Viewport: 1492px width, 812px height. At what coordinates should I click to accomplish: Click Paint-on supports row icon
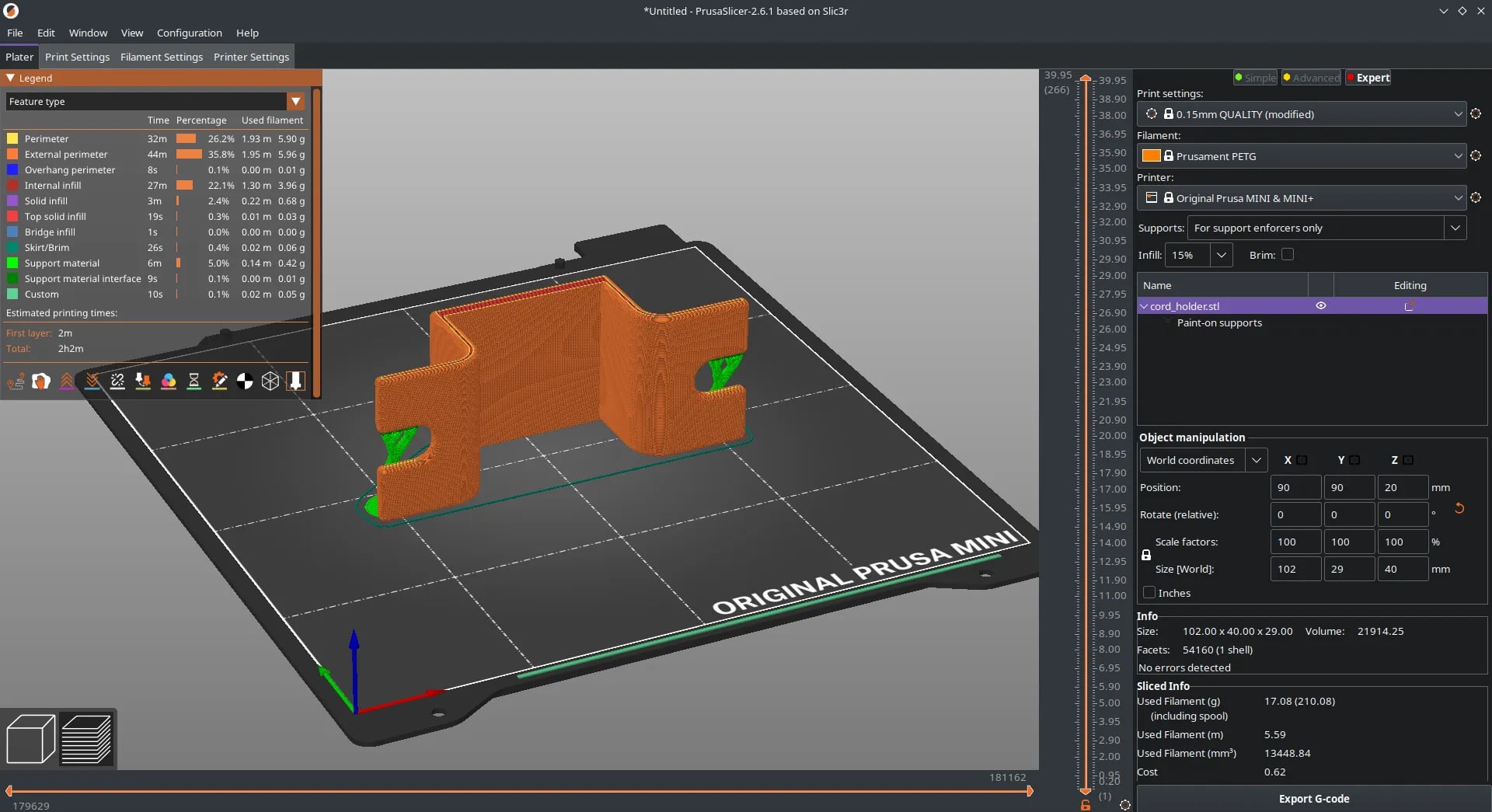[1168, 322]
